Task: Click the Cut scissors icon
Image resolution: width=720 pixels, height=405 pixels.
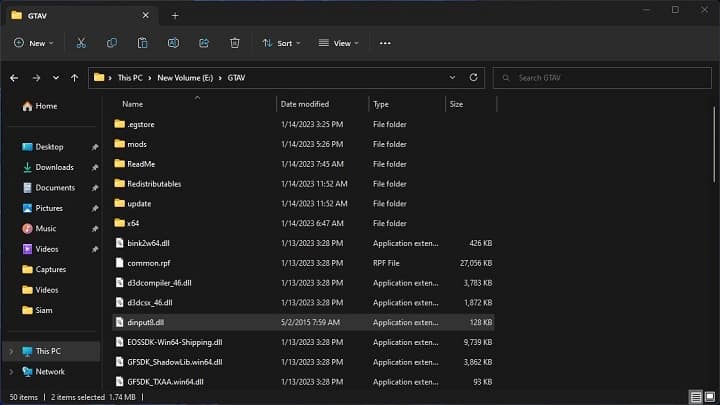Action: click(81, 43)
